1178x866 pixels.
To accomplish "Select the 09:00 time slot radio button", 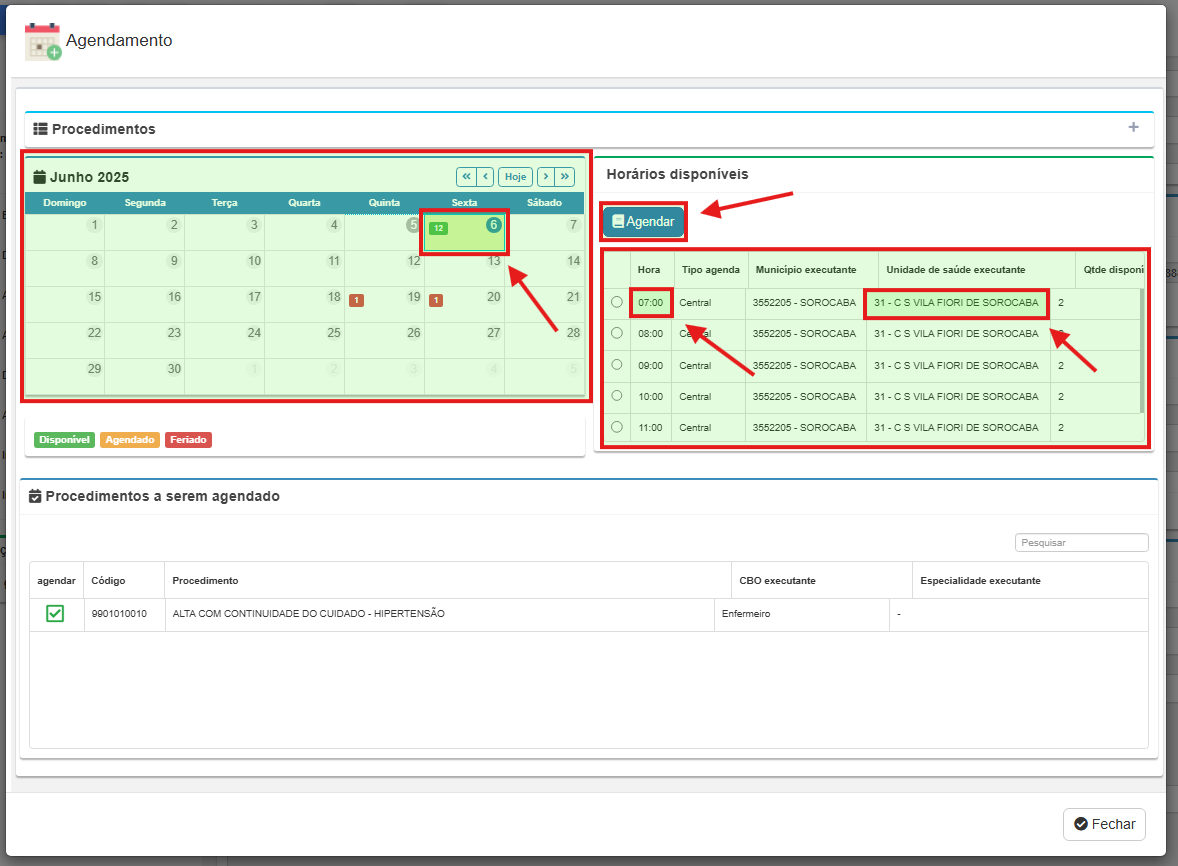I will tap(617, 365).
